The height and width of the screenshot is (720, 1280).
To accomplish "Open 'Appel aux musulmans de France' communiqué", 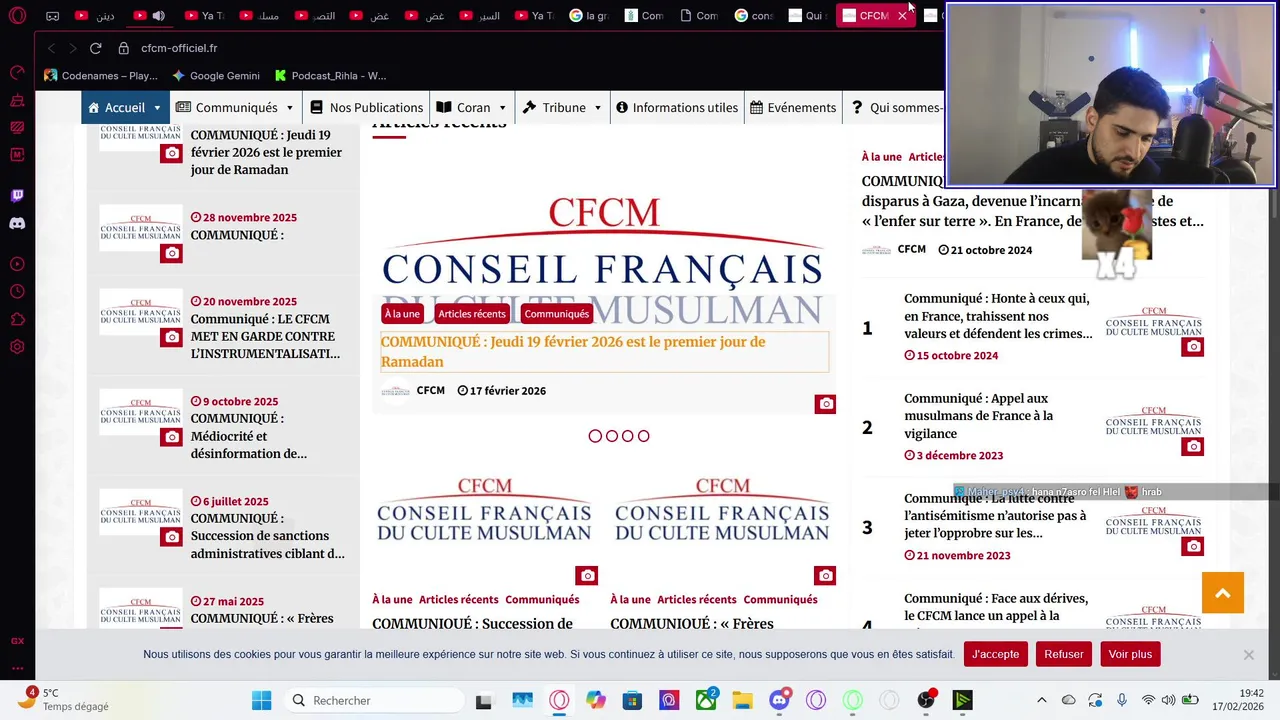I will (978, 416).
